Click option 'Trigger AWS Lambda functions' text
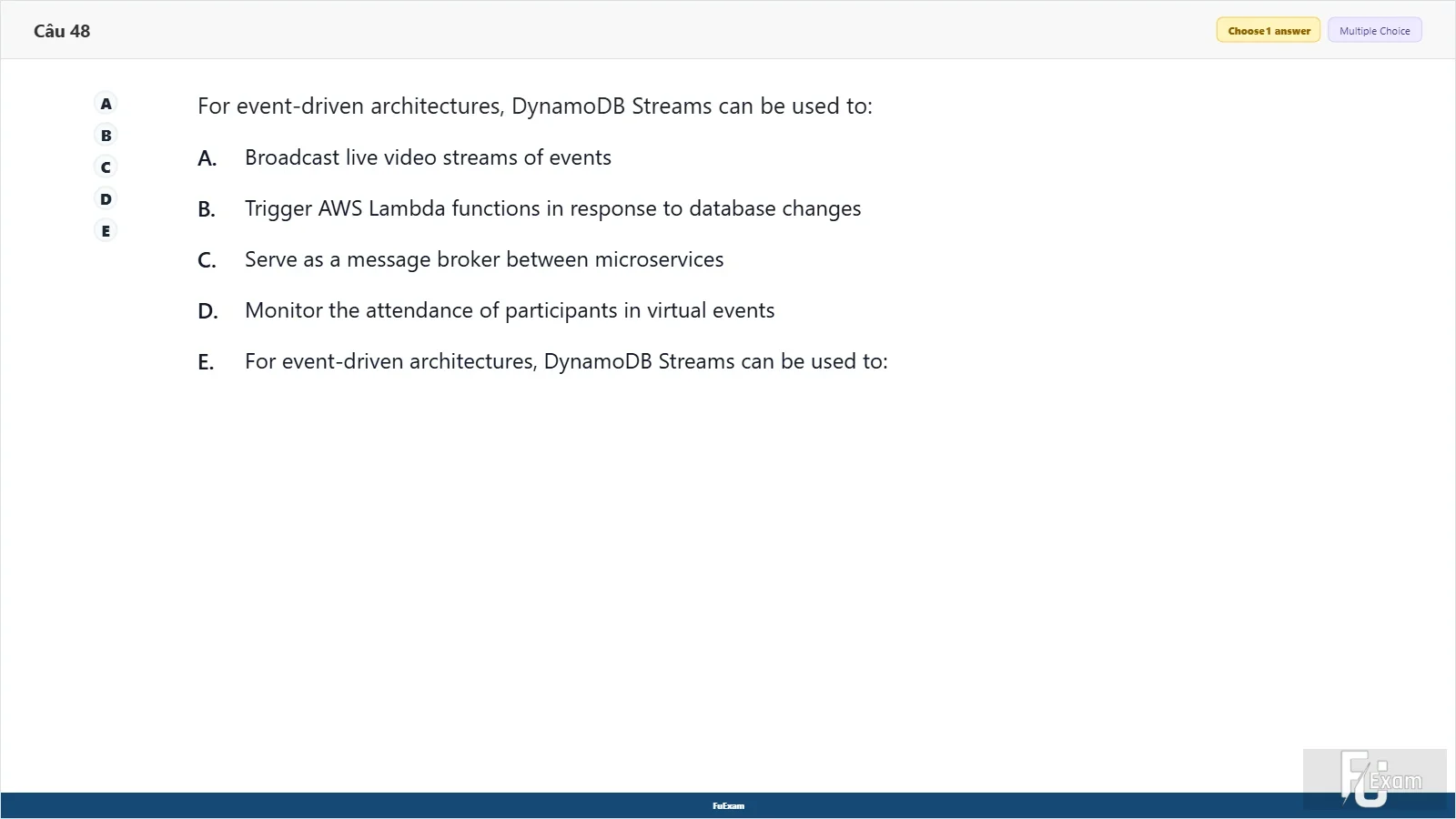 point(552,209)
